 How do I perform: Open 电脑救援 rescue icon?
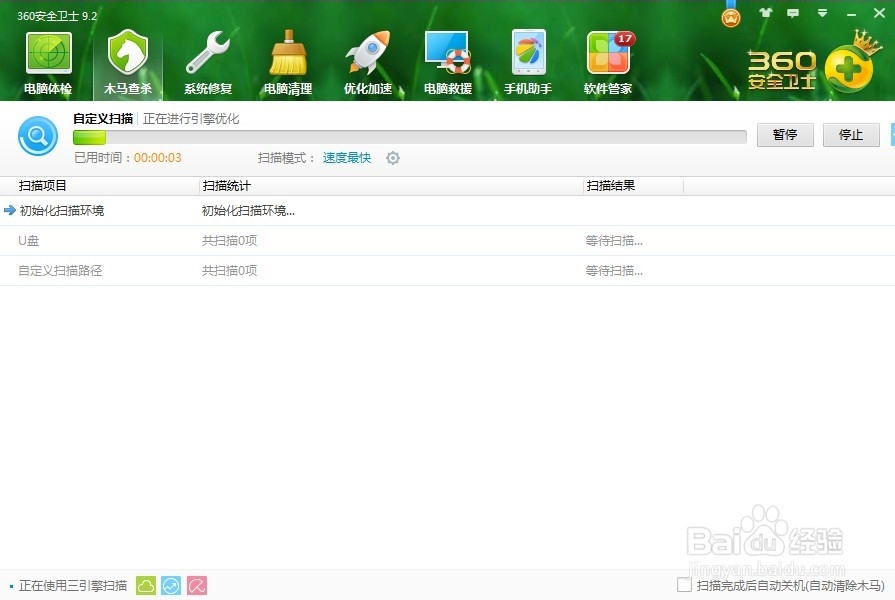[448, 63]
